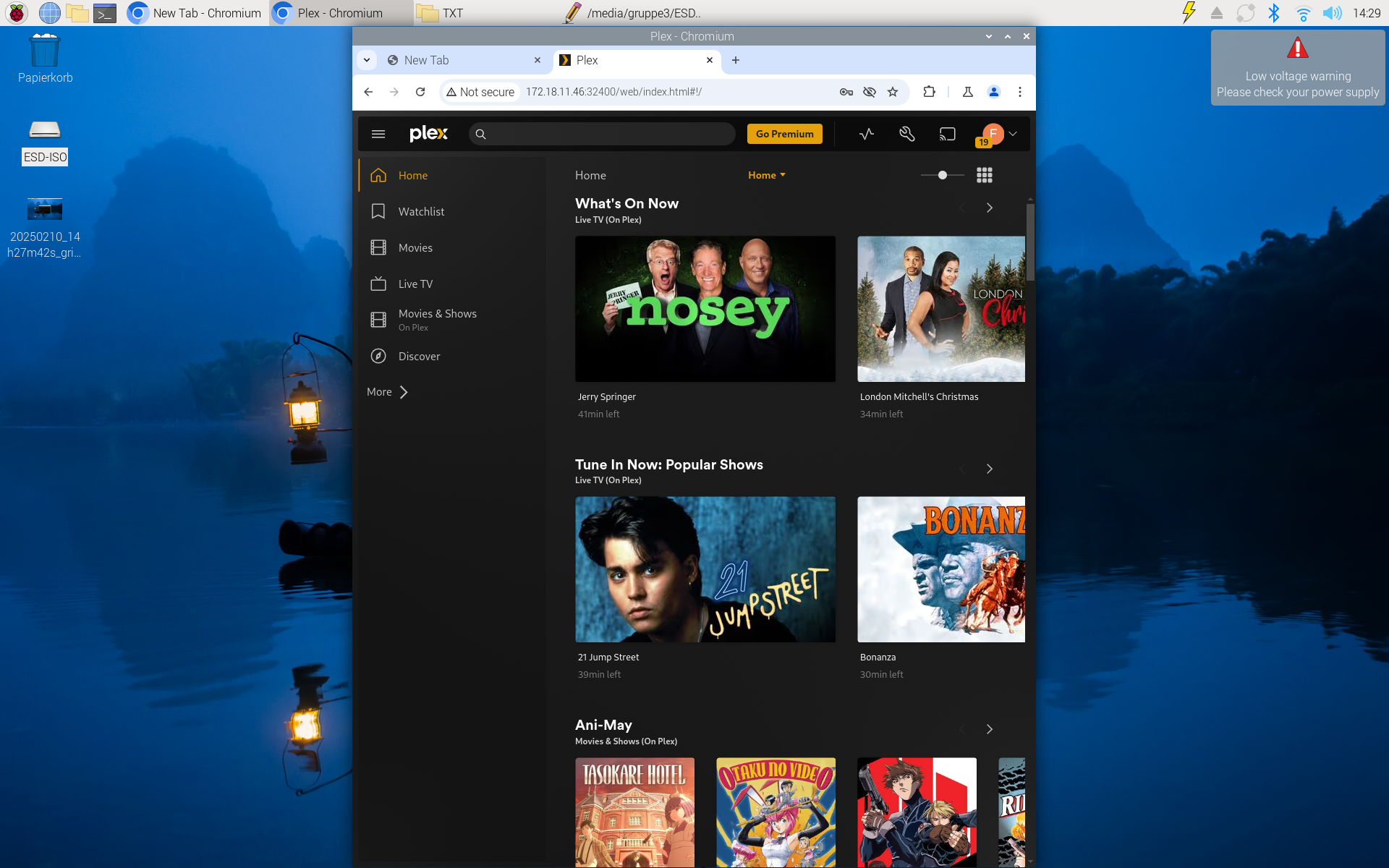Image resolution: width=1389 pixels, height=868 pixels.
Task: Close the Plex browser tab
Action: point(710,60)
